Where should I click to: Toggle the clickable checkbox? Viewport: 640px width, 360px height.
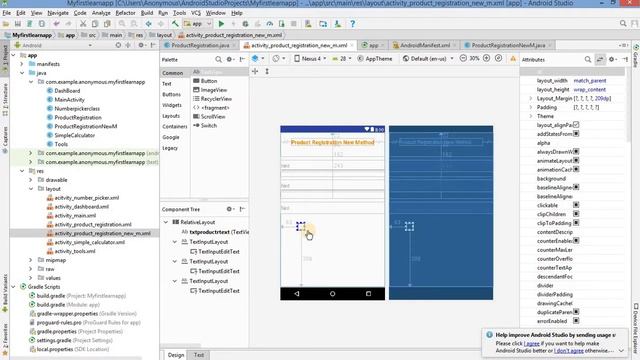576,205
